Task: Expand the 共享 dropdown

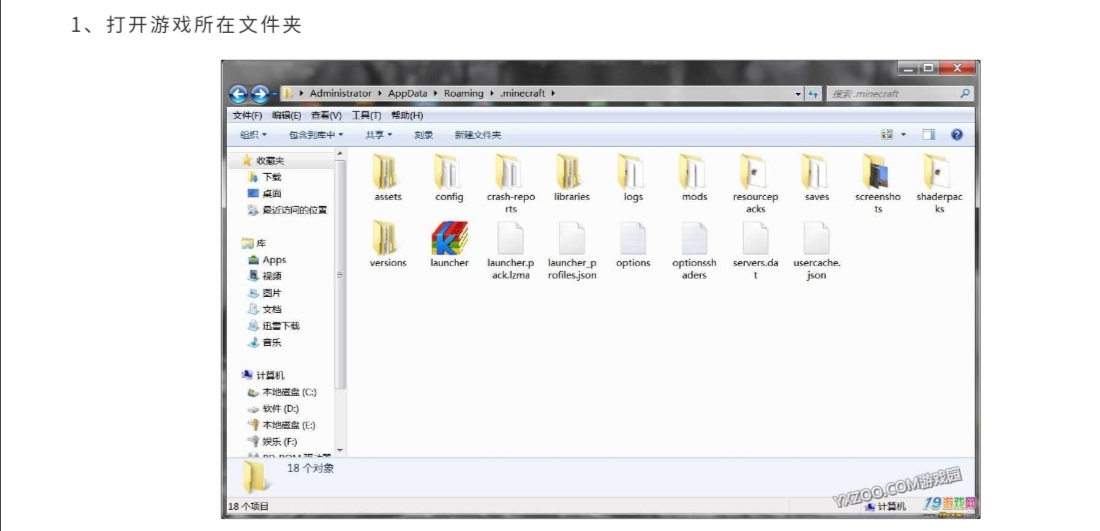Action: (x=379, y=135)
